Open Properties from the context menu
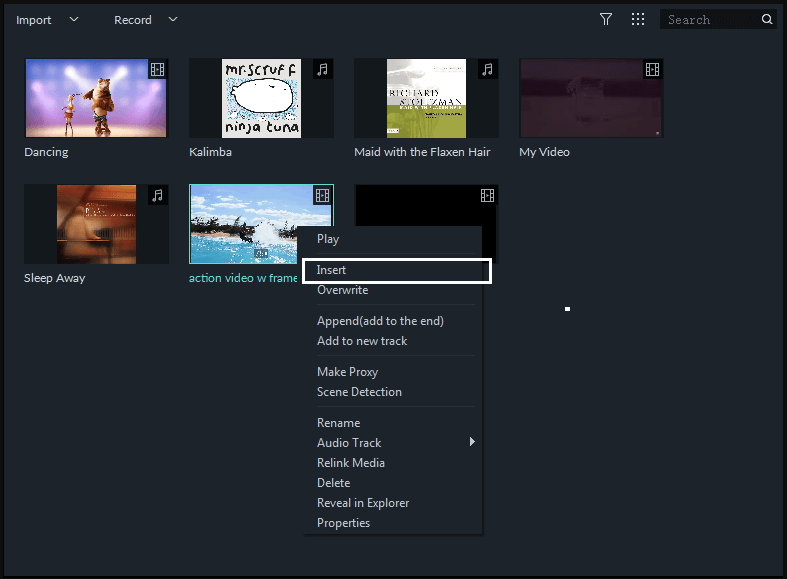Image resolution: width=787 pixels, height=579 pixels. coord(343,523)
